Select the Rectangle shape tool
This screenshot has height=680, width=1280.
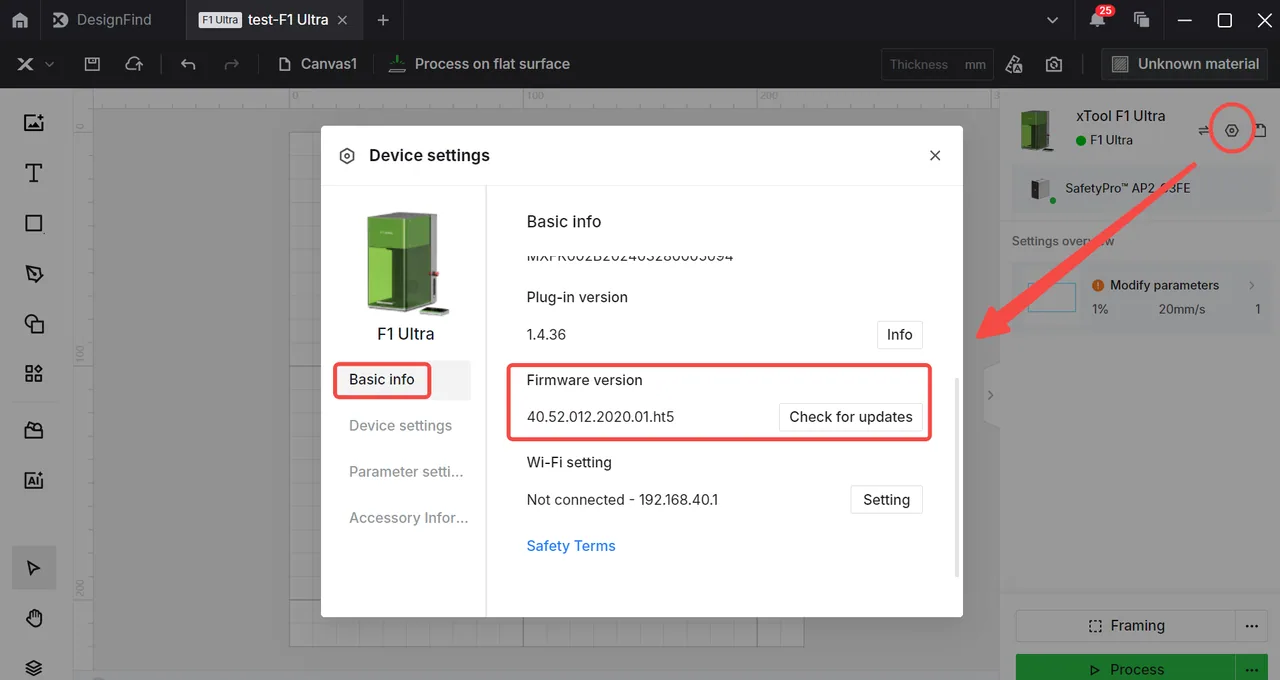[34, 223]
